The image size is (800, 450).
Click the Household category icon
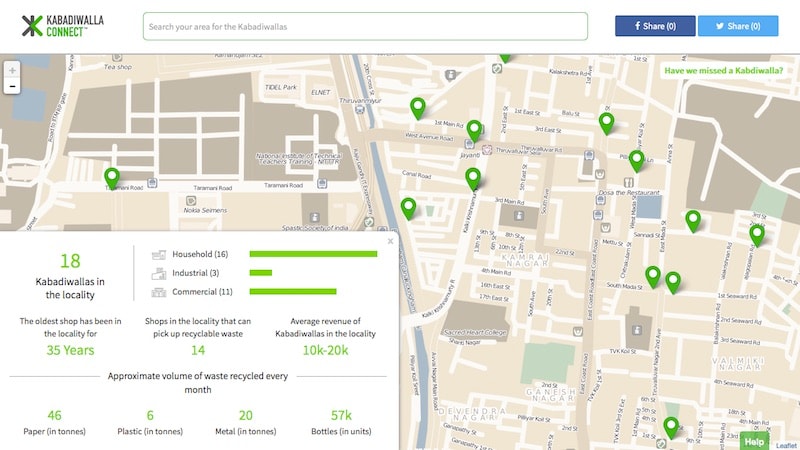159,254
